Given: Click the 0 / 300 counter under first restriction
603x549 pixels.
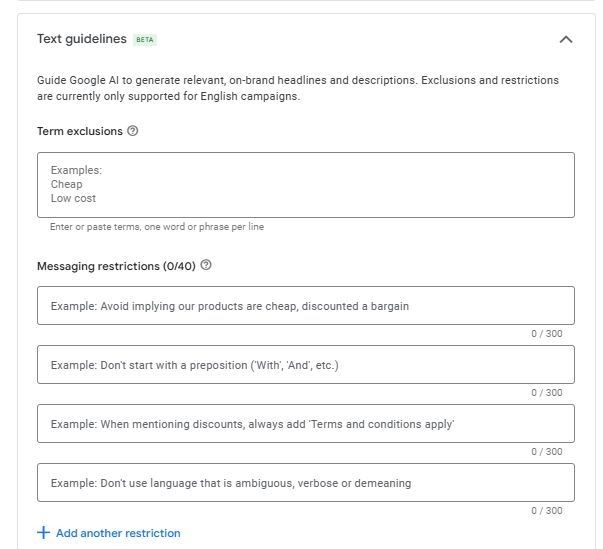Looking at the screenshot, I should click(546, 334).
